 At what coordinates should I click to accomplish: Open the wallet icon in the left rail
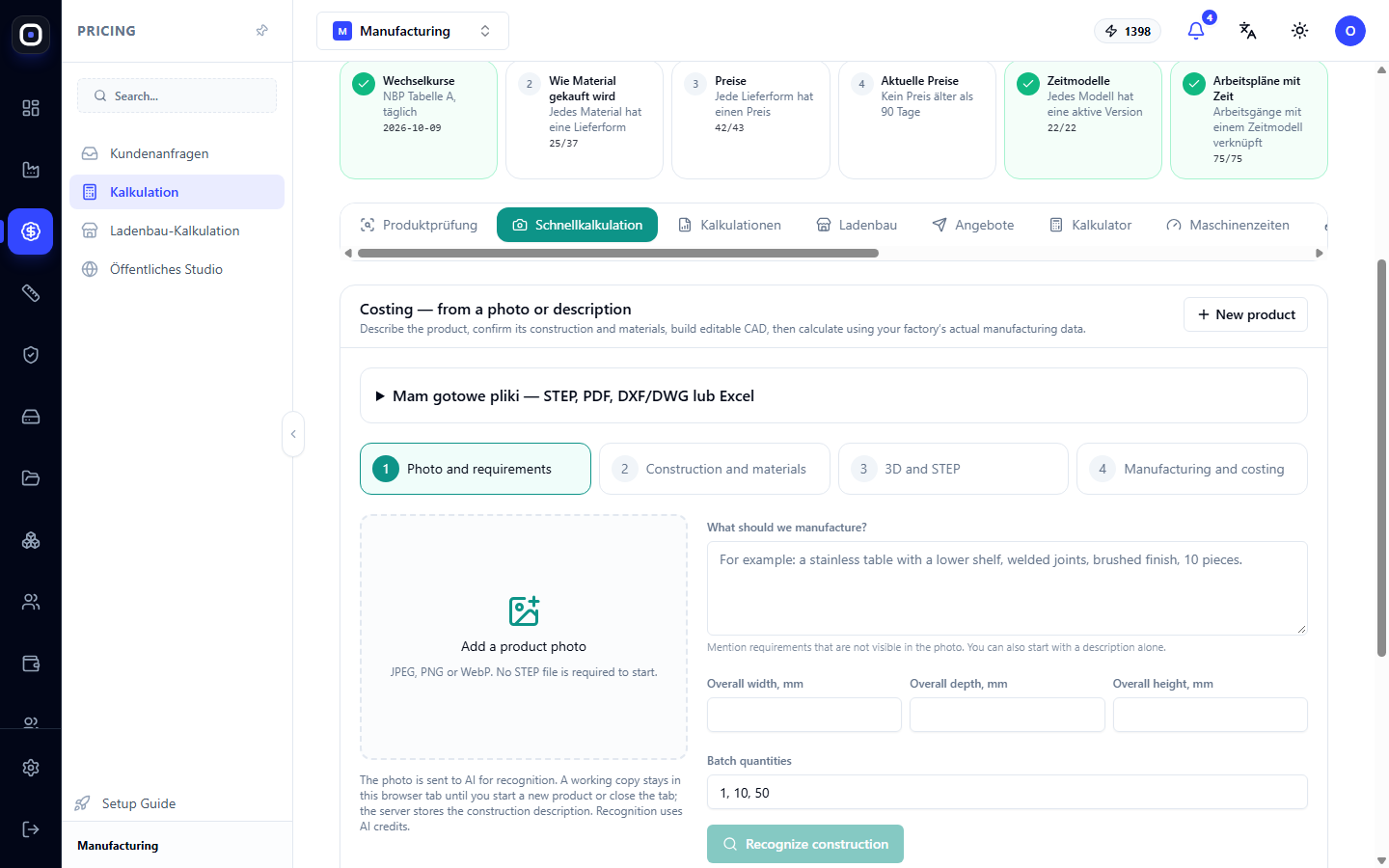pos(31,664)
